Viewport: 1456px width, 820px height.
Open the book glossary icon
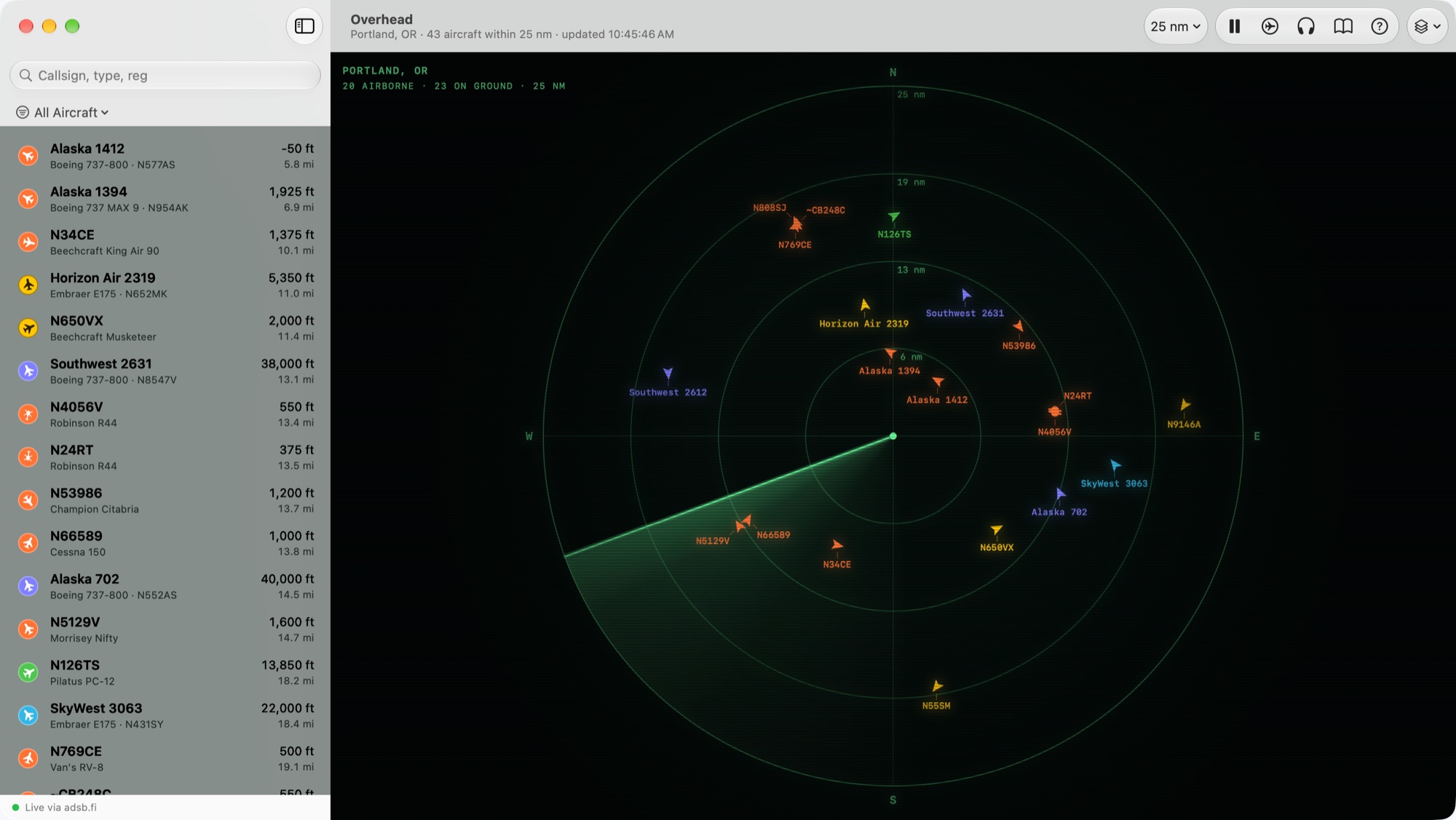click(x=1343, y=26)
